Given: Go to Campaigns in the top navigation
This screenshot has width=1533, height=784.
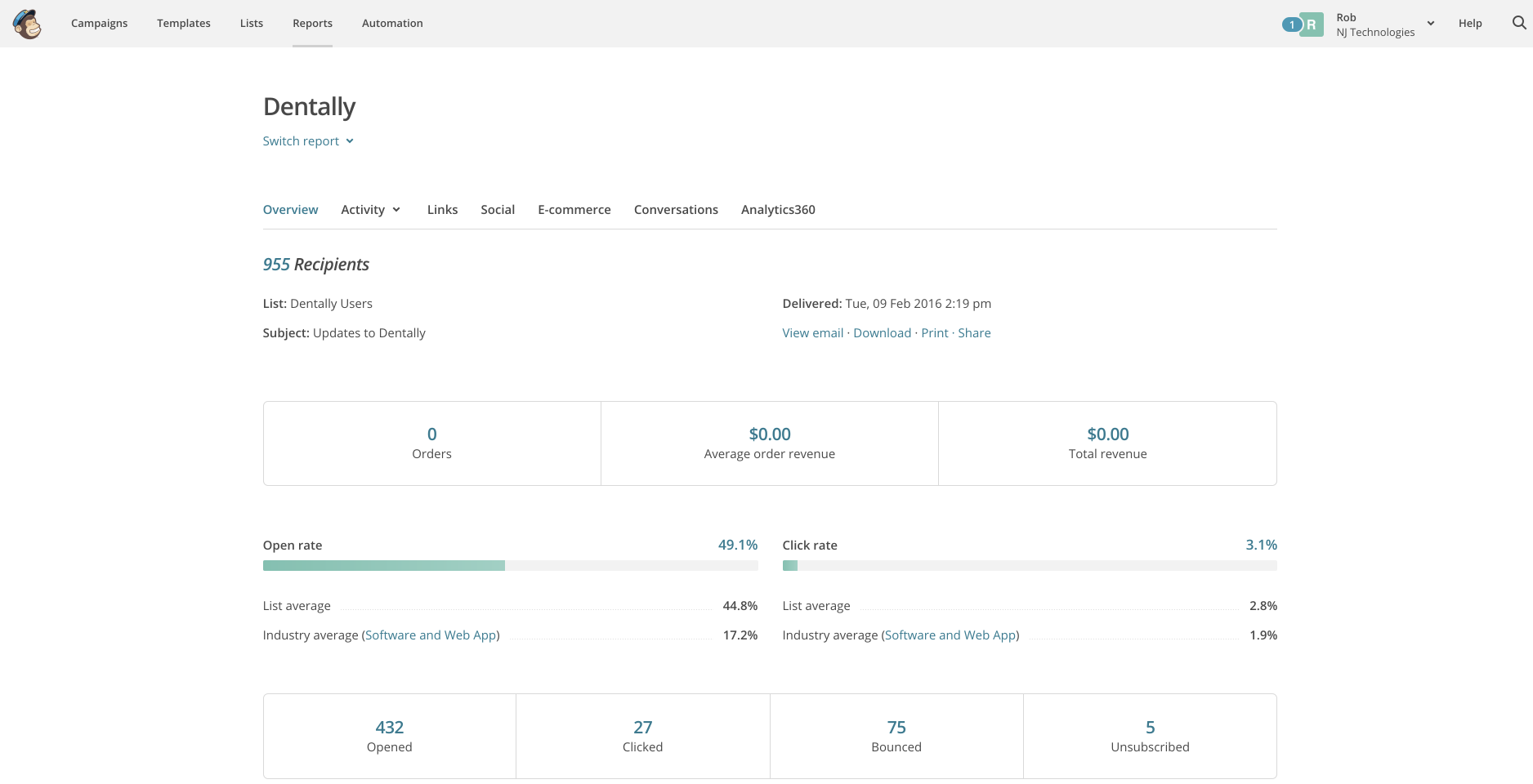Looking at the screenshot, I should (x=99, y=23).
